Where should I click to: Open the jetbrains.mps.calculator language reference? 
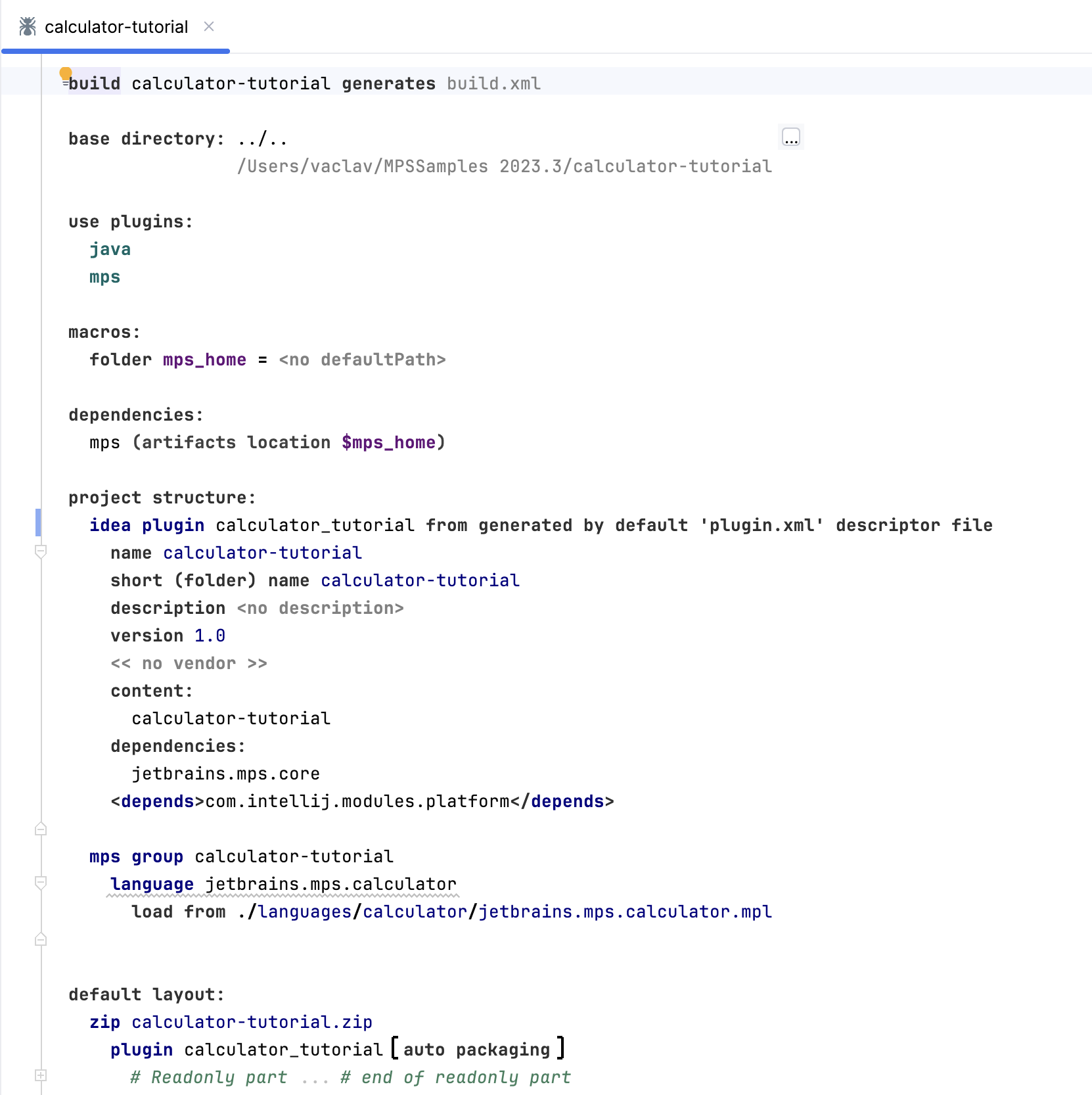[330, 883]
